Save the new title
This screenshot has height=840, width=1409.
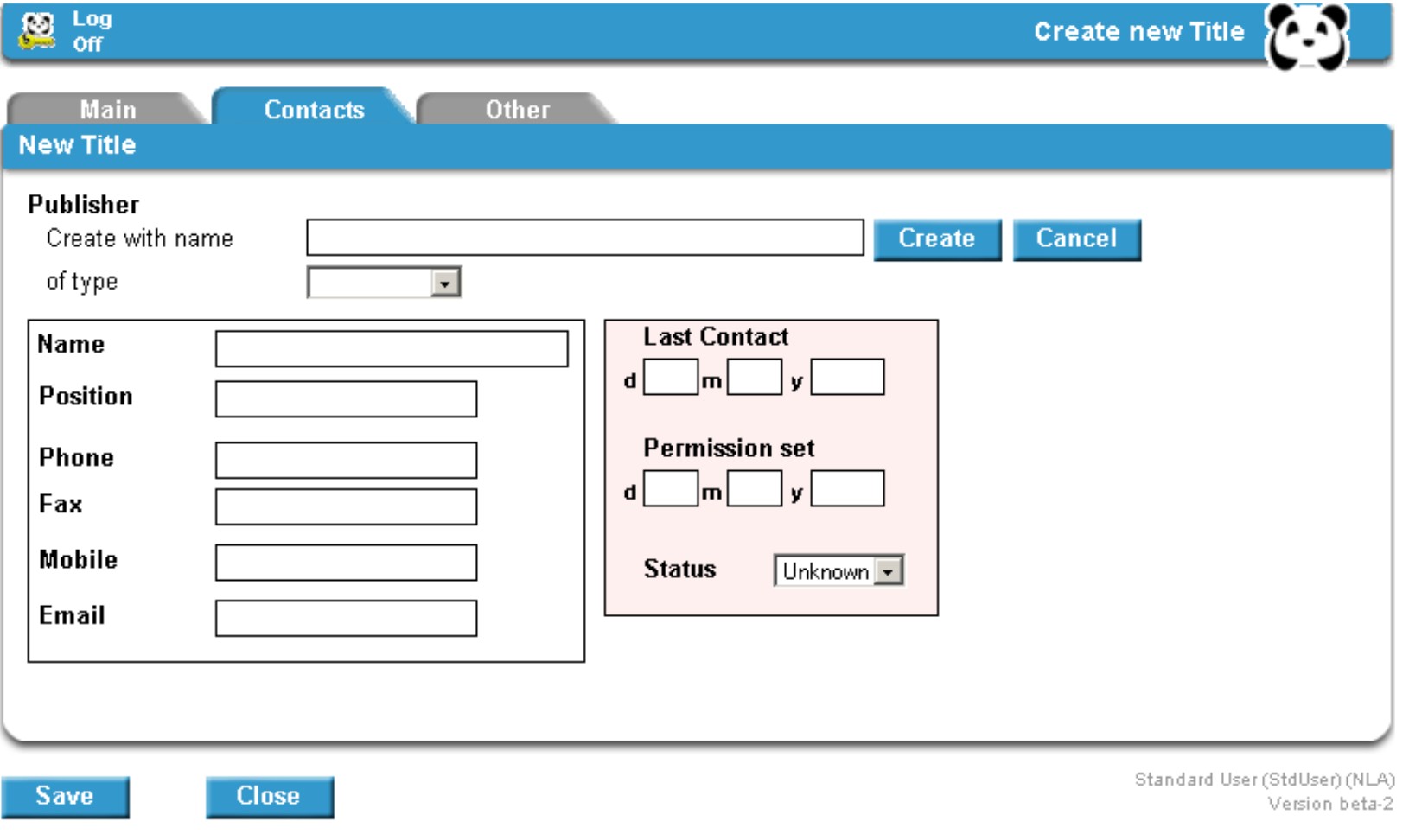pos(65,797)
